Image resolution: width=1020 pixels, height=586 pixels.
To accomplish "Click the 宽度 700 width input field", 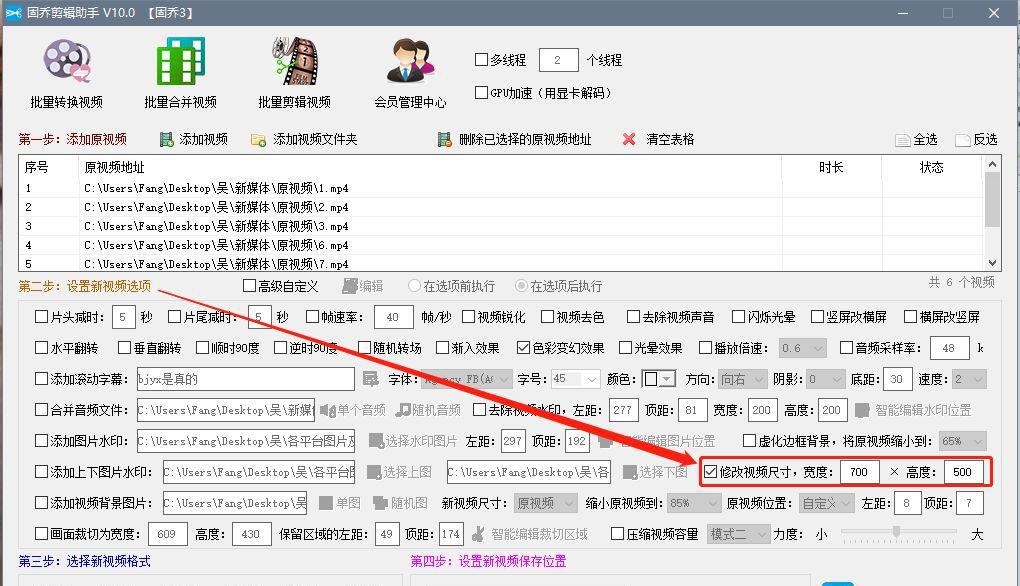I will [x=859, y=471].
